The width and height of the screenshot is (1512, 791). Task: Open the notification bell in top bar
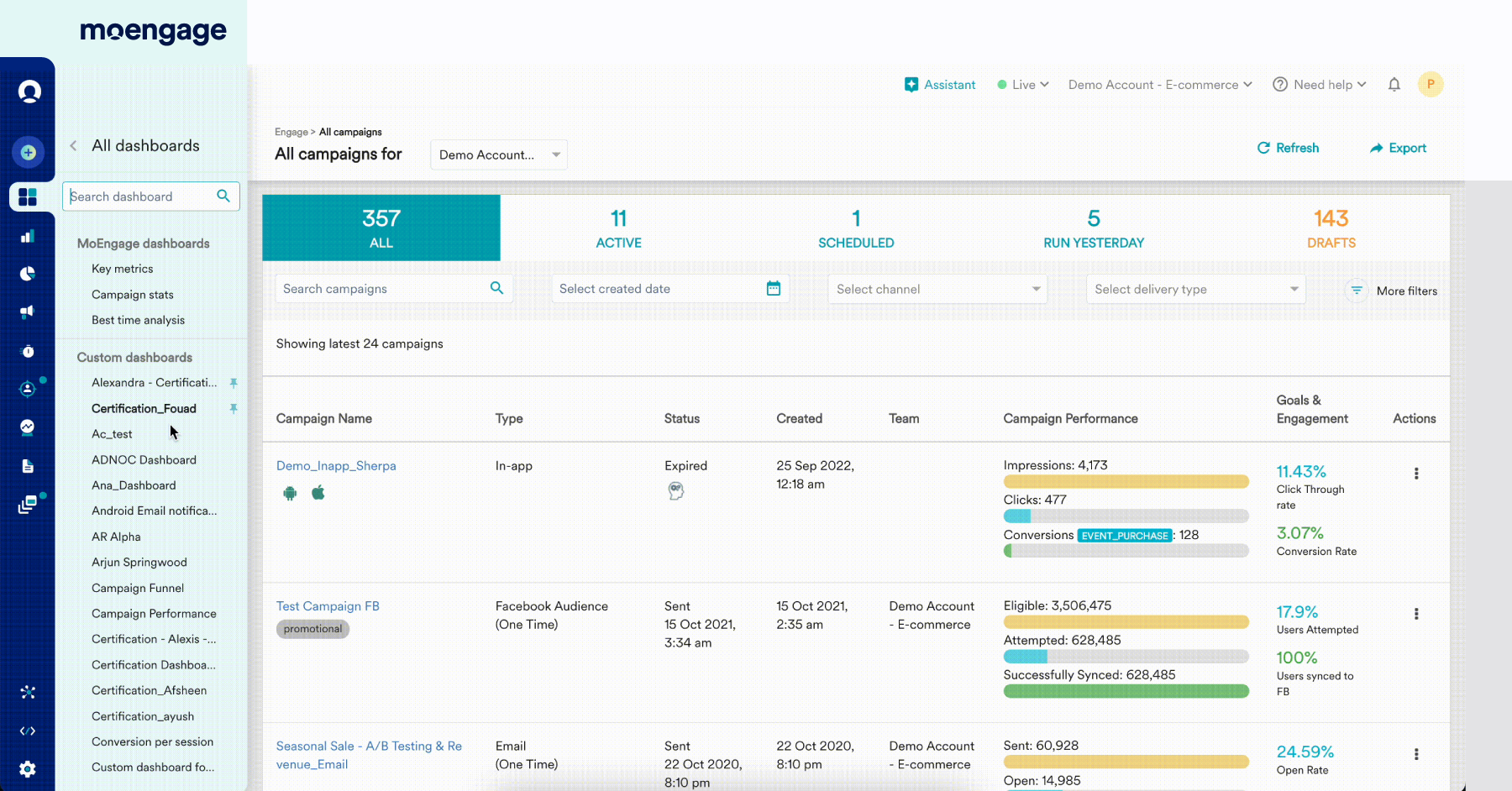coord(1394,84)
